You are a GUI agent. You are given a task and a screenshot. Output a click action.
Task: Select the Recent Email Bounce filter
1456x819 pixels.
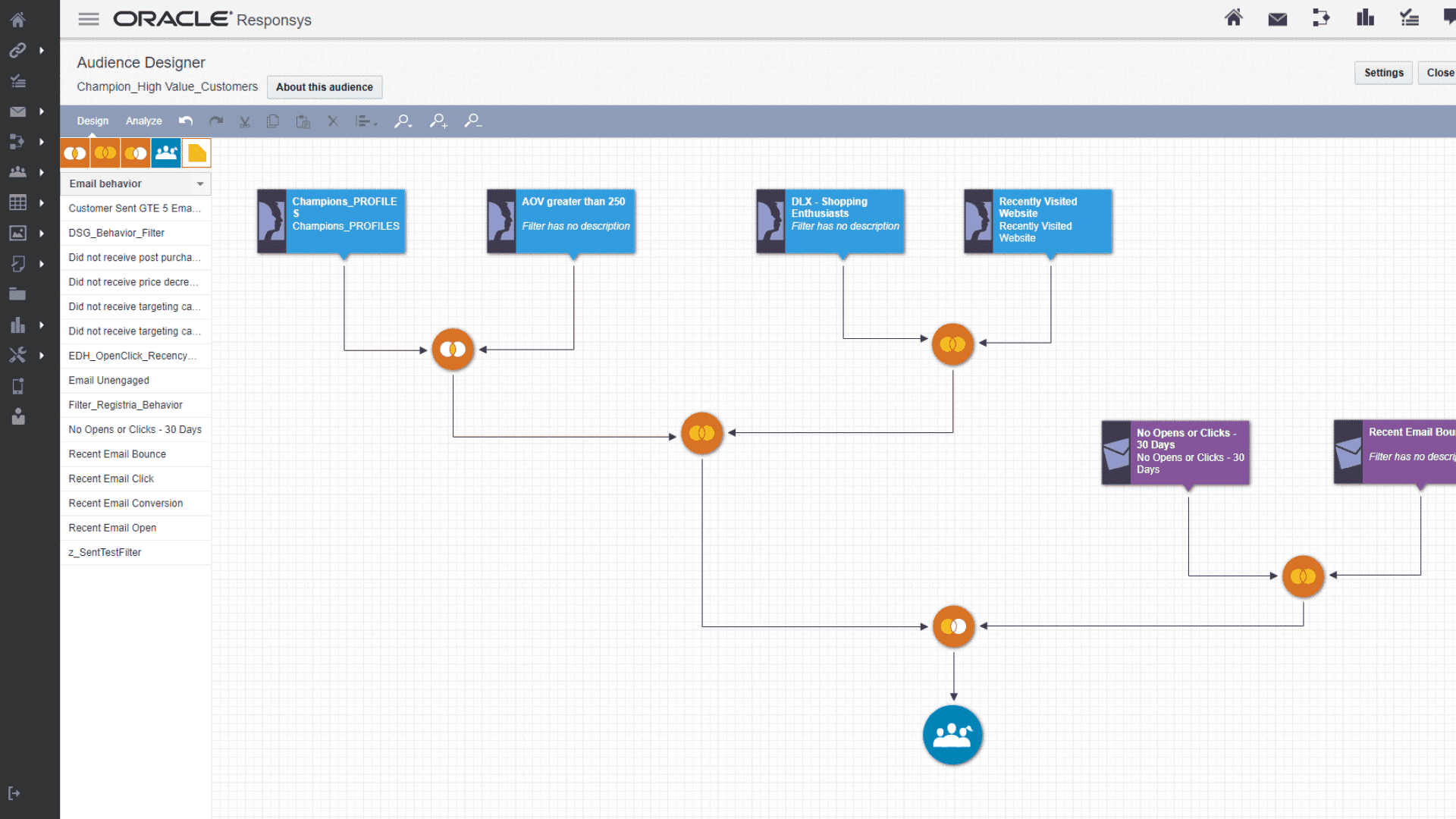click(117, 453)
